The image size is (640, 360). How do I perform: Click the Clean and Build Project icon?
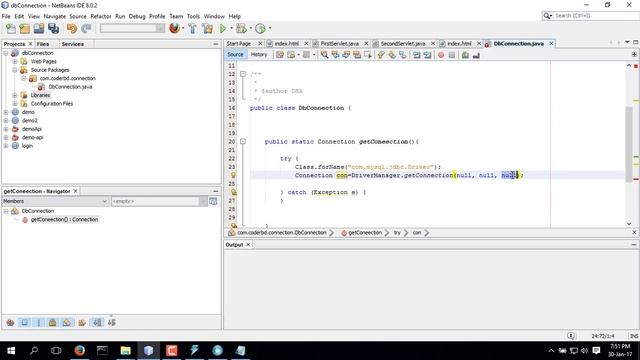coord(207,29)
